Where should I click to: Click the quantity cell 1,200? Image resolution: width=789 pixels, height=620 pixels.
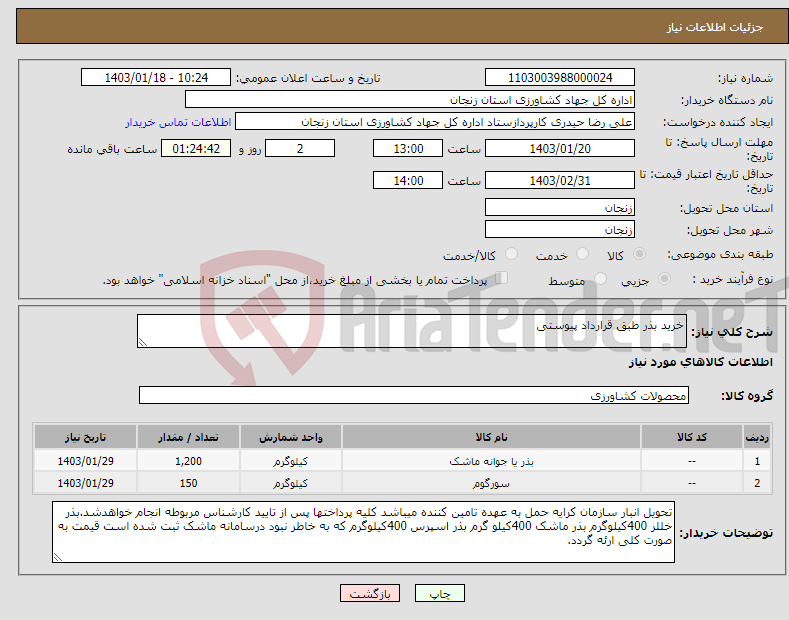pyautogui.click(x=188, y=461)
